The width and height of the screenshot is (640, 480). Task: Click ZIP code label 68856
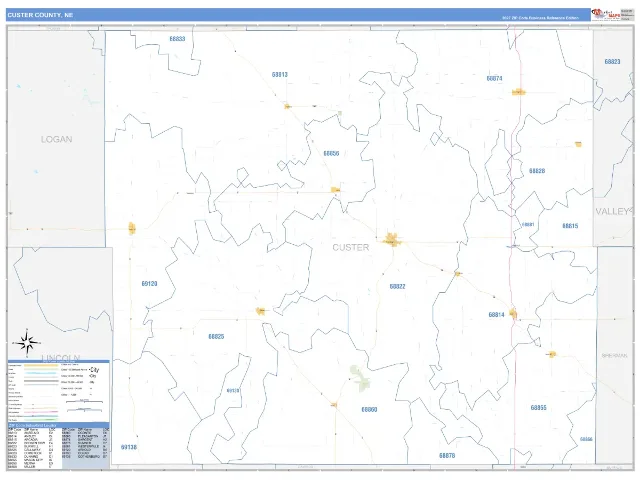pyautogui.click(x=331, y=153)
